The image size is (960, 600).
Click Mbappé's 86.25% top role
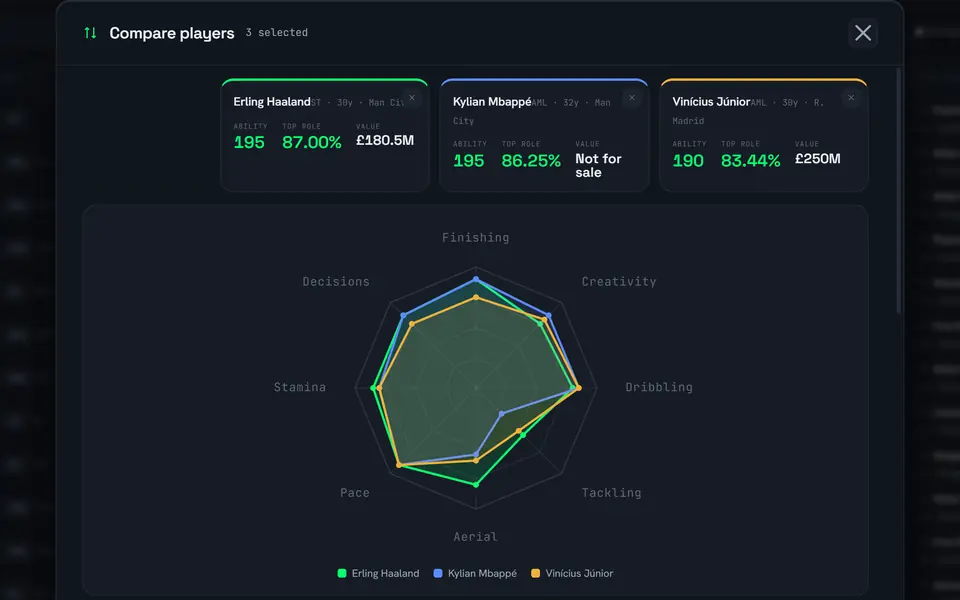[x=531, y=160]
